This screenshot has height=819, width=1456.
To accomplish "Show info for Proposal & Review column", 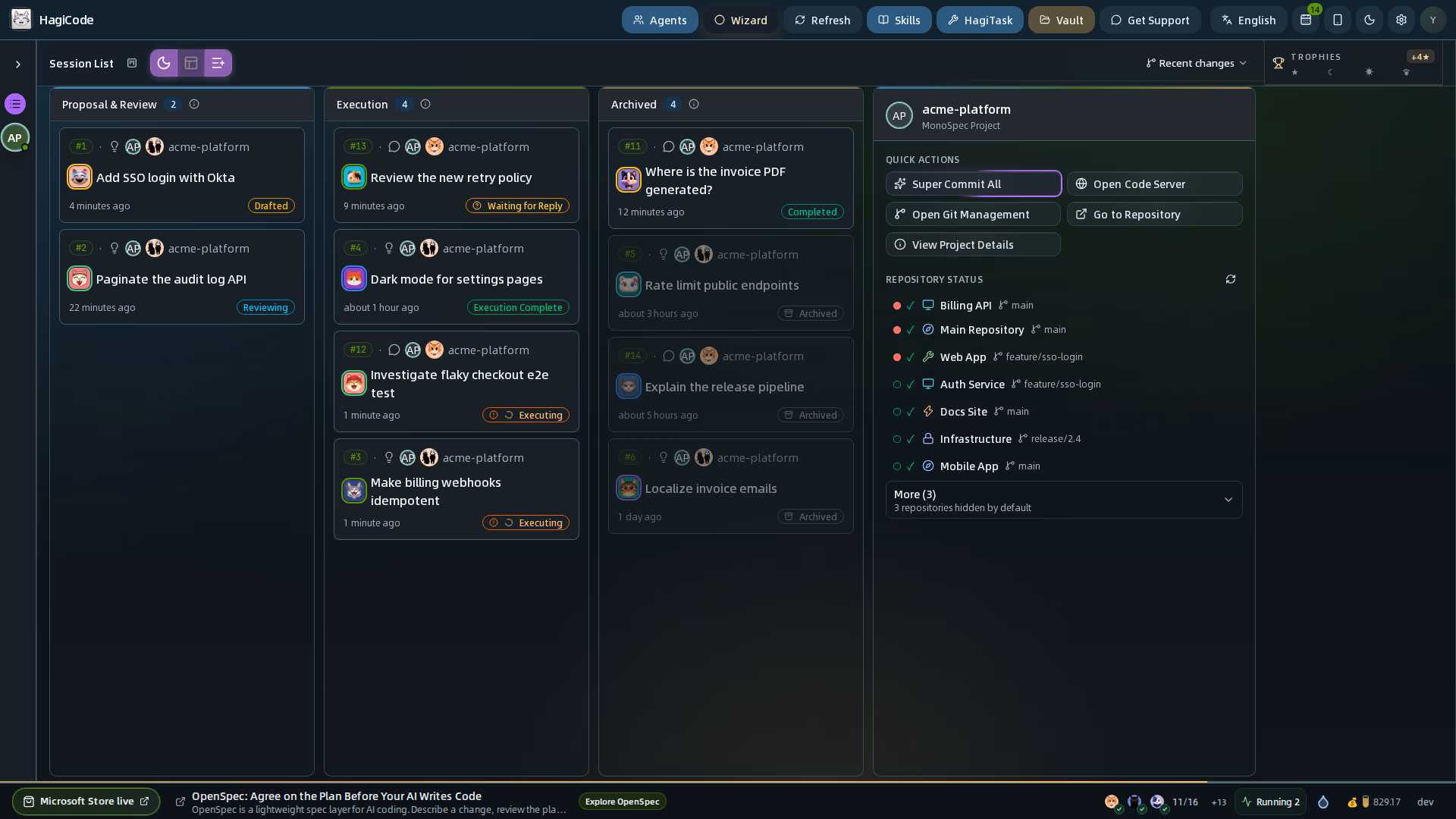I will pyautogui.click(x=194, y=104).
